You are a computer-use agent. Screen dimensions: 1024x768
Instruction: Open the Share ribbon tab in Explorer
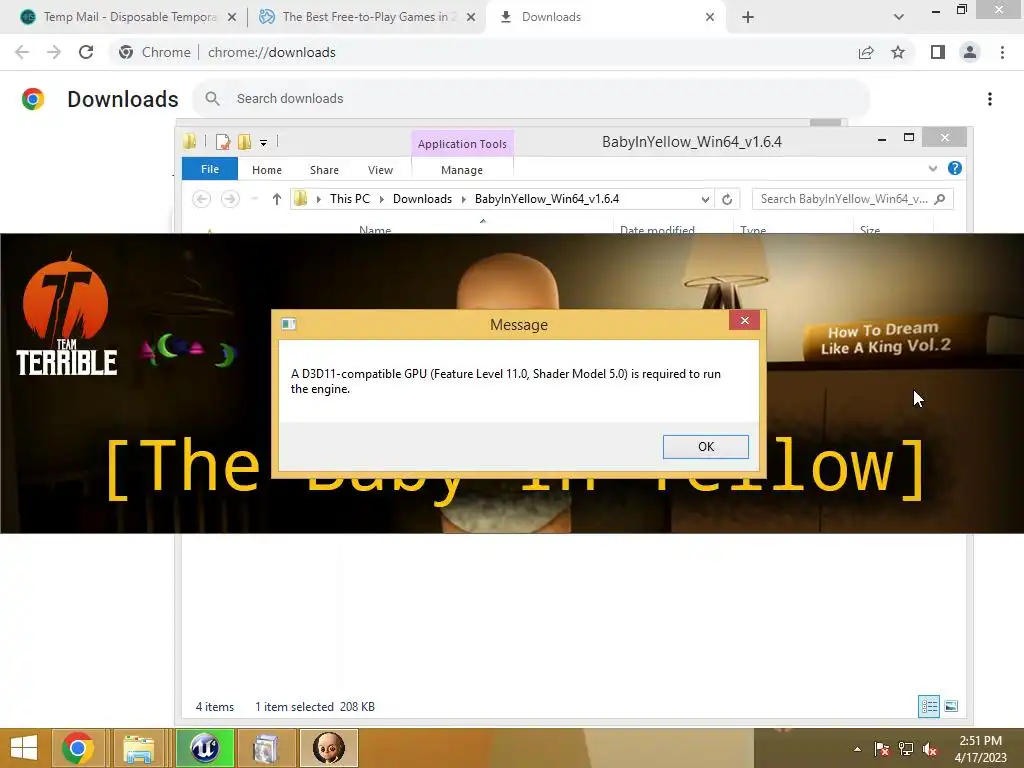coord(324,170)
